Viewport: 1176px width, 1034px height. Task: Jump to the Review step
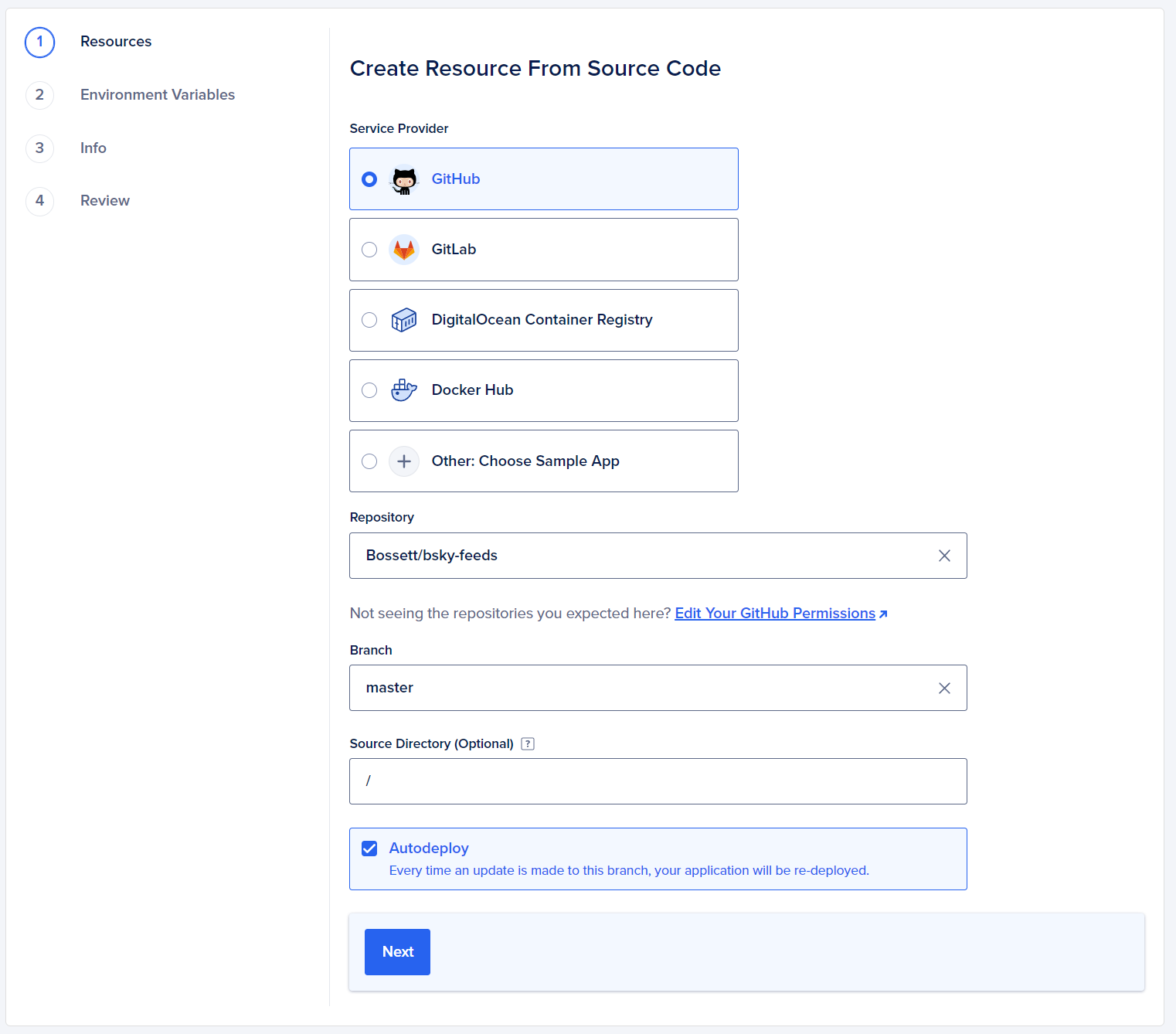pos(105,201)
